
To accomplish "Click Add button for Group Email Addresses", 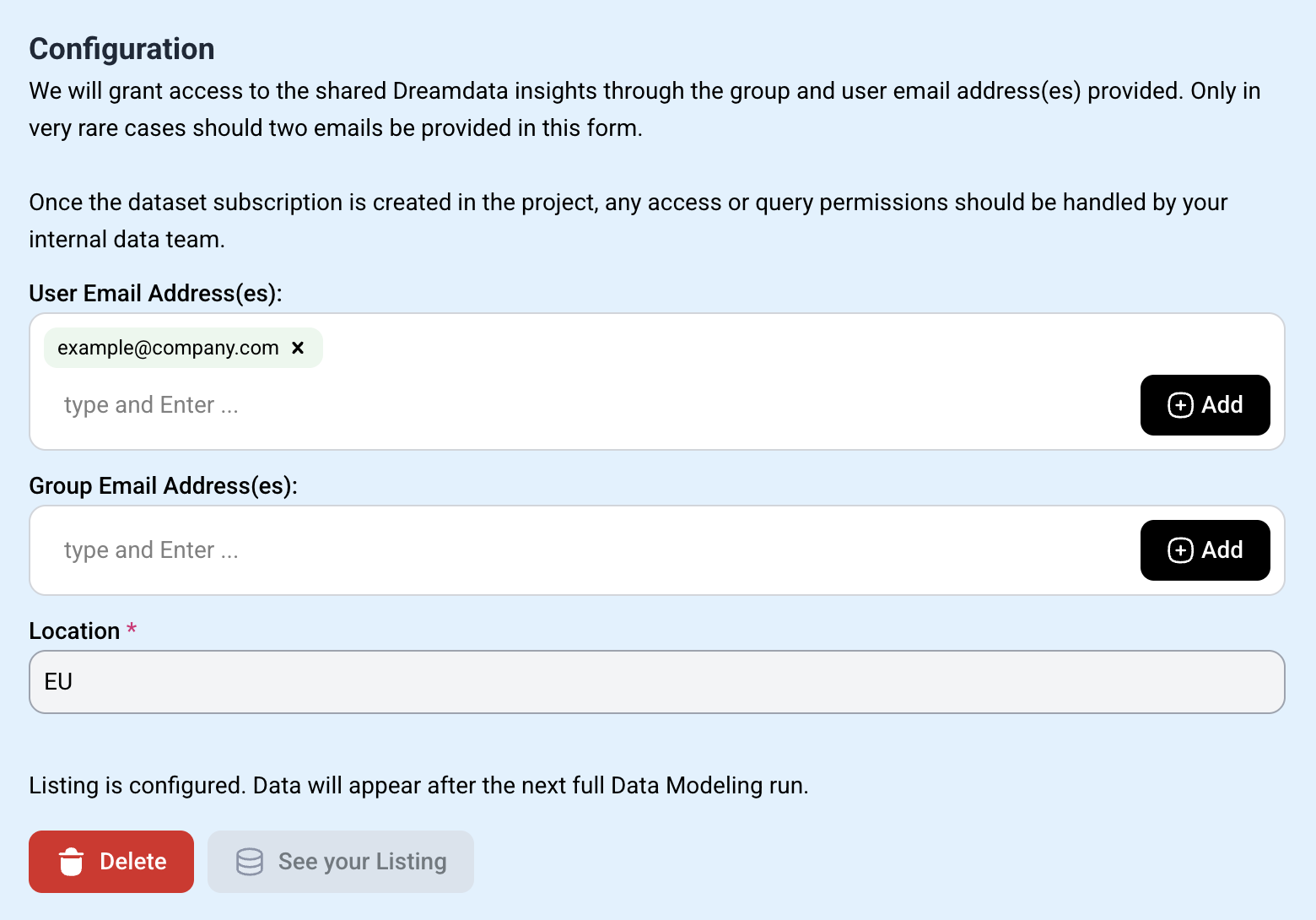I will 1205,550.
